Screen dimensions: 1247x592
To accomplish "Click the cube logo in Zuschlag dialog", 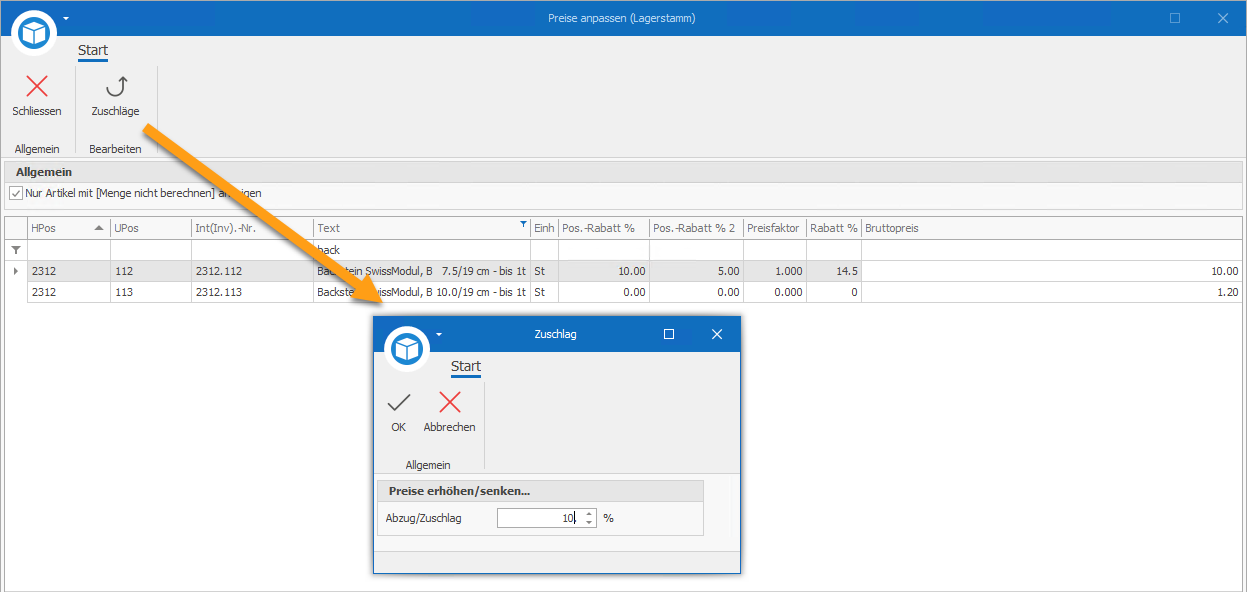I will pyautogui.click(x=407, y=349).
